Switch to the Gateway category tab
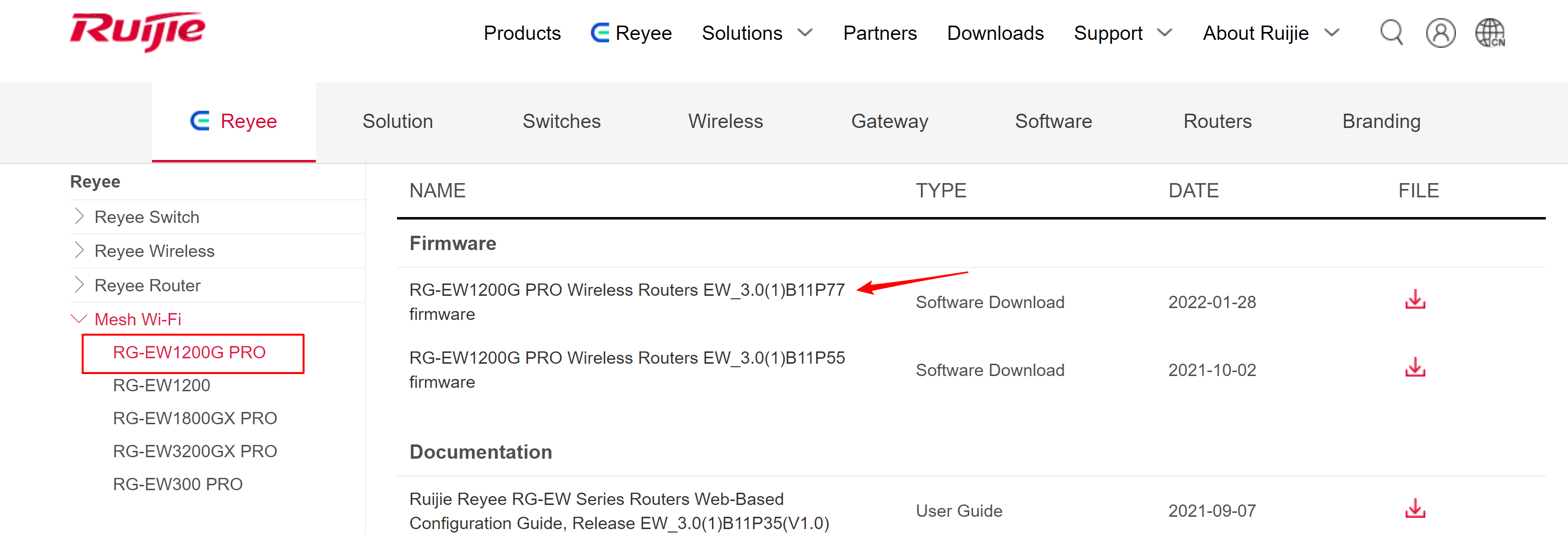 coord(890,121)
